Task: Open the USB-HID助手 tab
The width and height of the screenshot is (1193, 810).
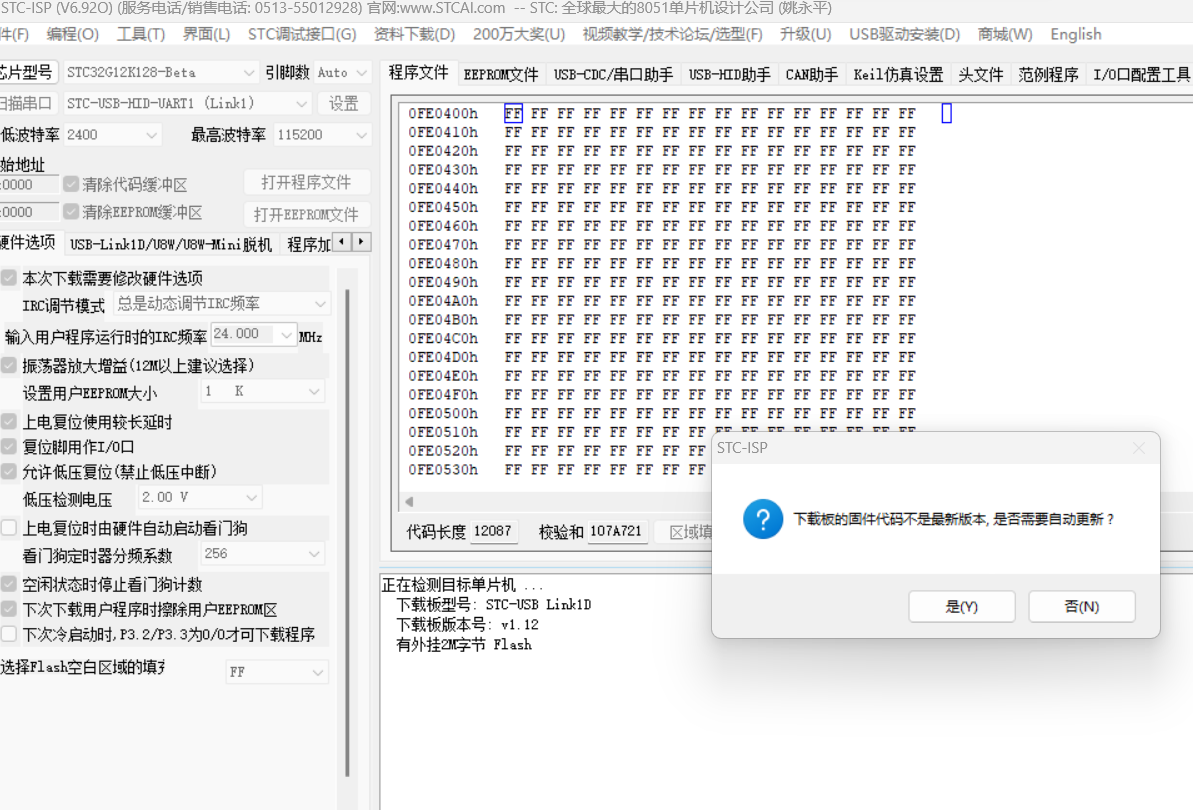Action: click(730, 75)
